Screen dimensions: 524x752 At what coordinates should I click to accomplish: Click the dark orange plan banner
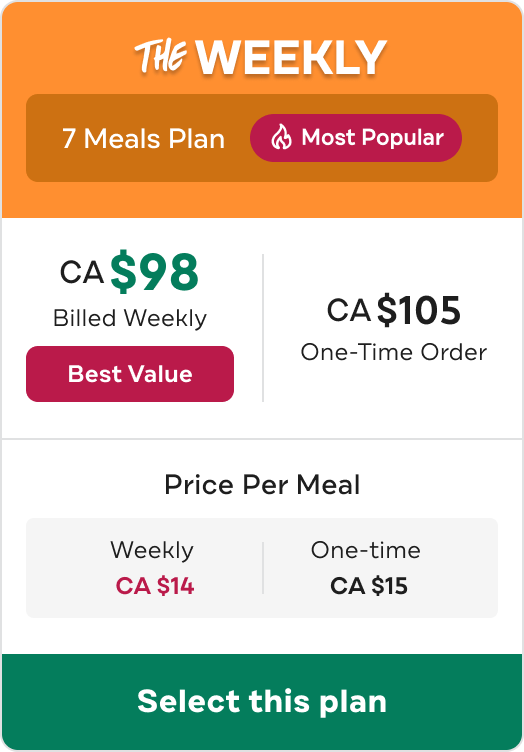pyautogui.click(x=262, y=138)
